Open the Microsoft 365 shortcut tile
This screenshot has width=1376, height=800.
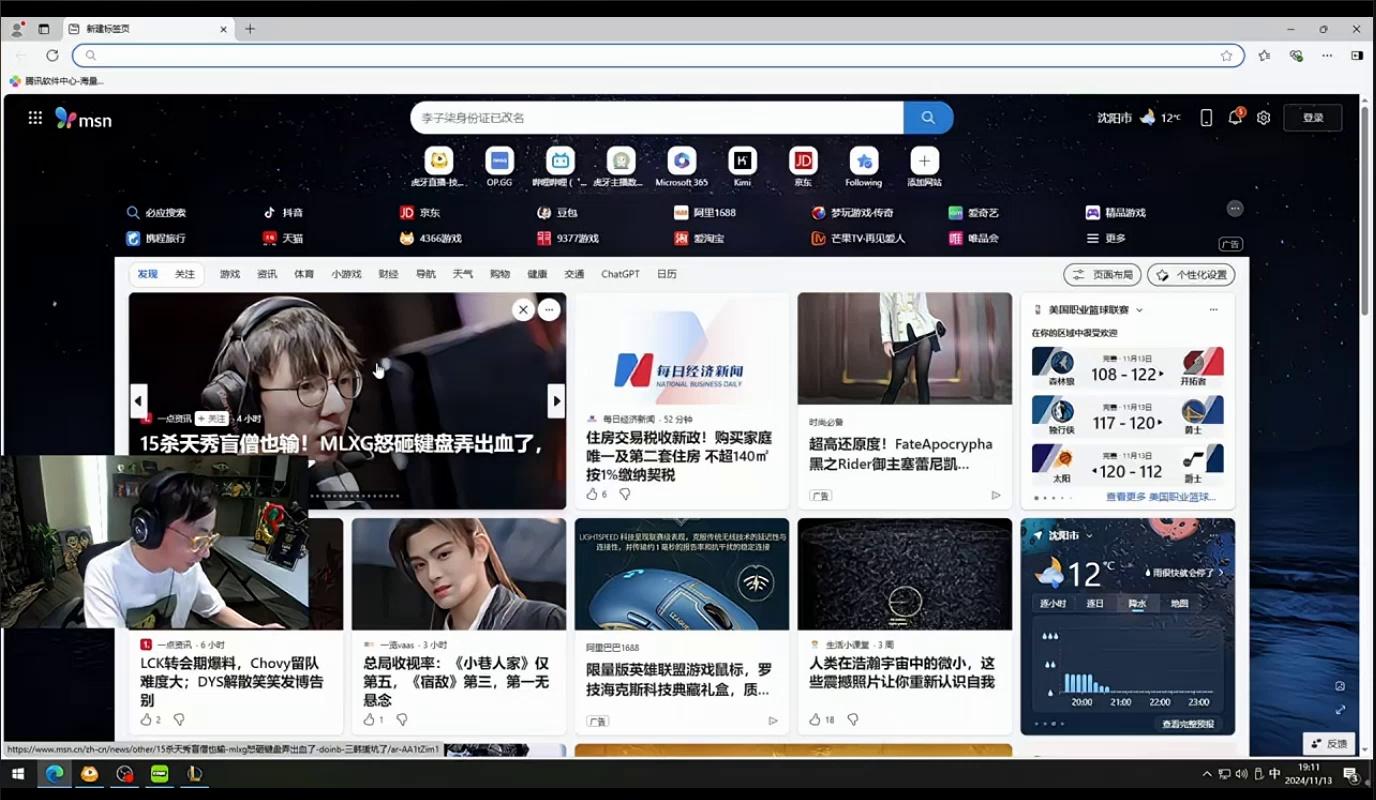(x=681, y=166)
